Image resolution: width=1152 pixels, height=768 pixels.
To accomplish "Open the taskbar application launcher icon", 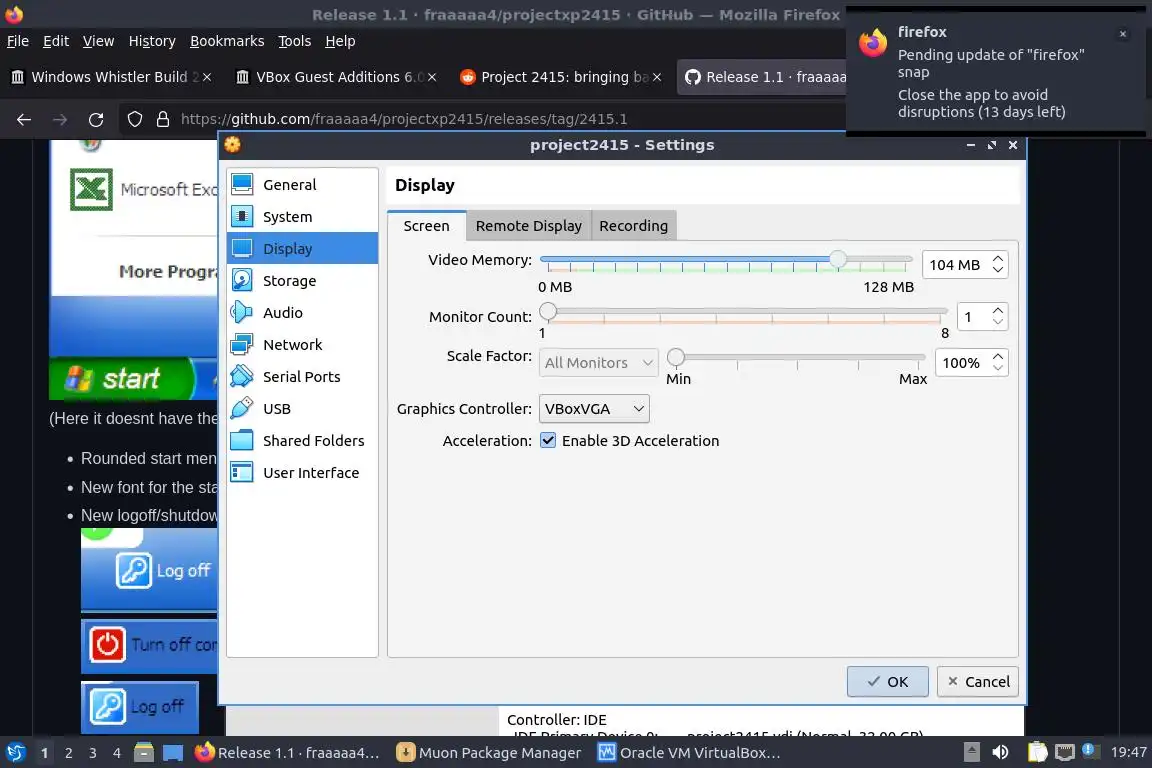I will [x=15, y=753].
